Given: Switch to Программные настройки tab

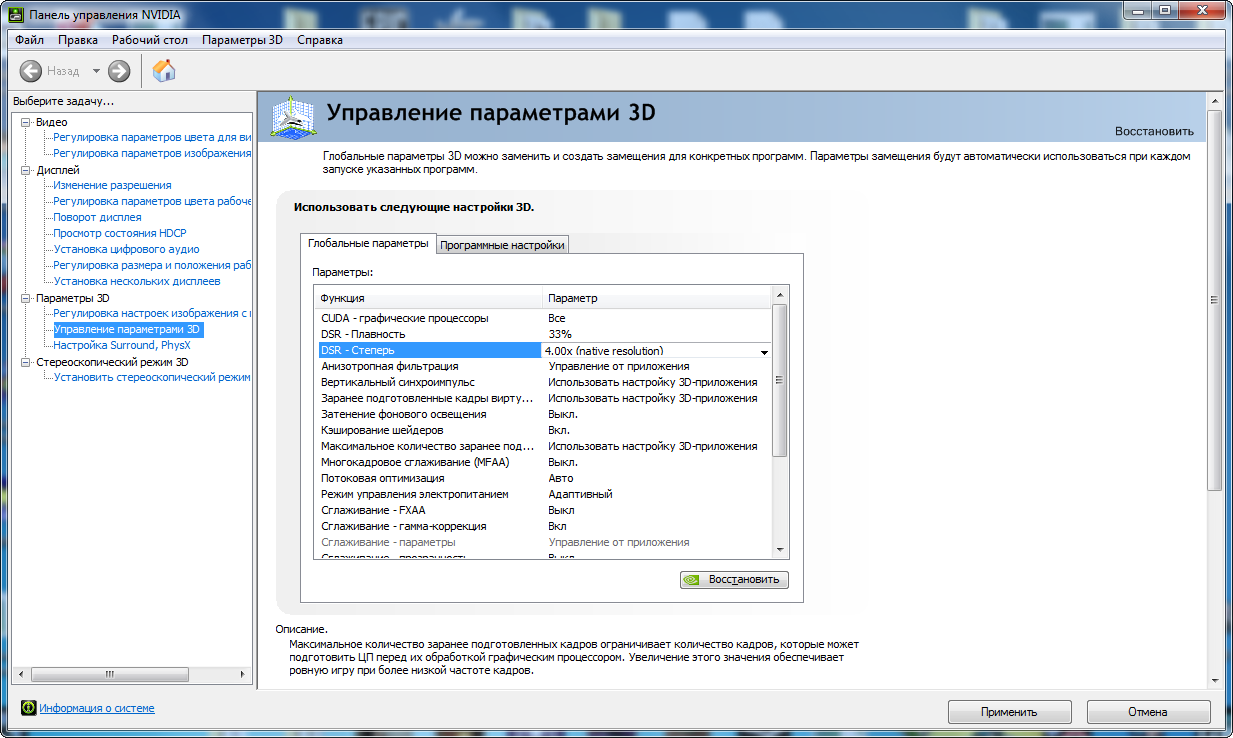Looking at the screenshot, I should point(503,245).
